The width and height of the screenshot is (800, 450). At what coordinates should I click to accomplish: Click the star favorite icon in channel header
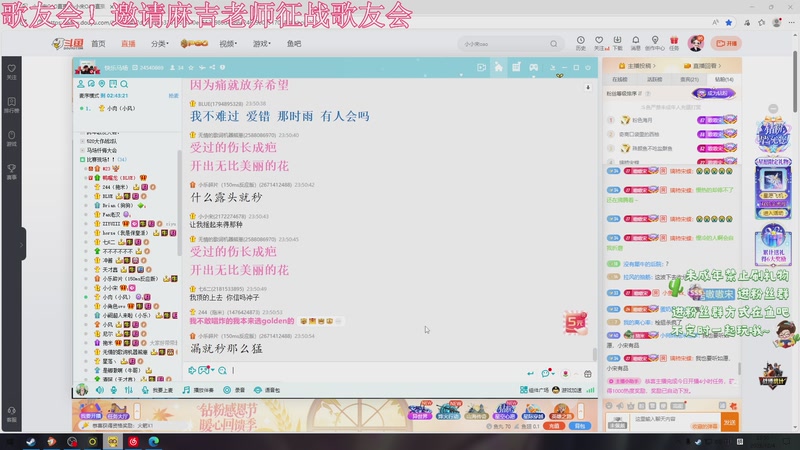pos(191,67)
